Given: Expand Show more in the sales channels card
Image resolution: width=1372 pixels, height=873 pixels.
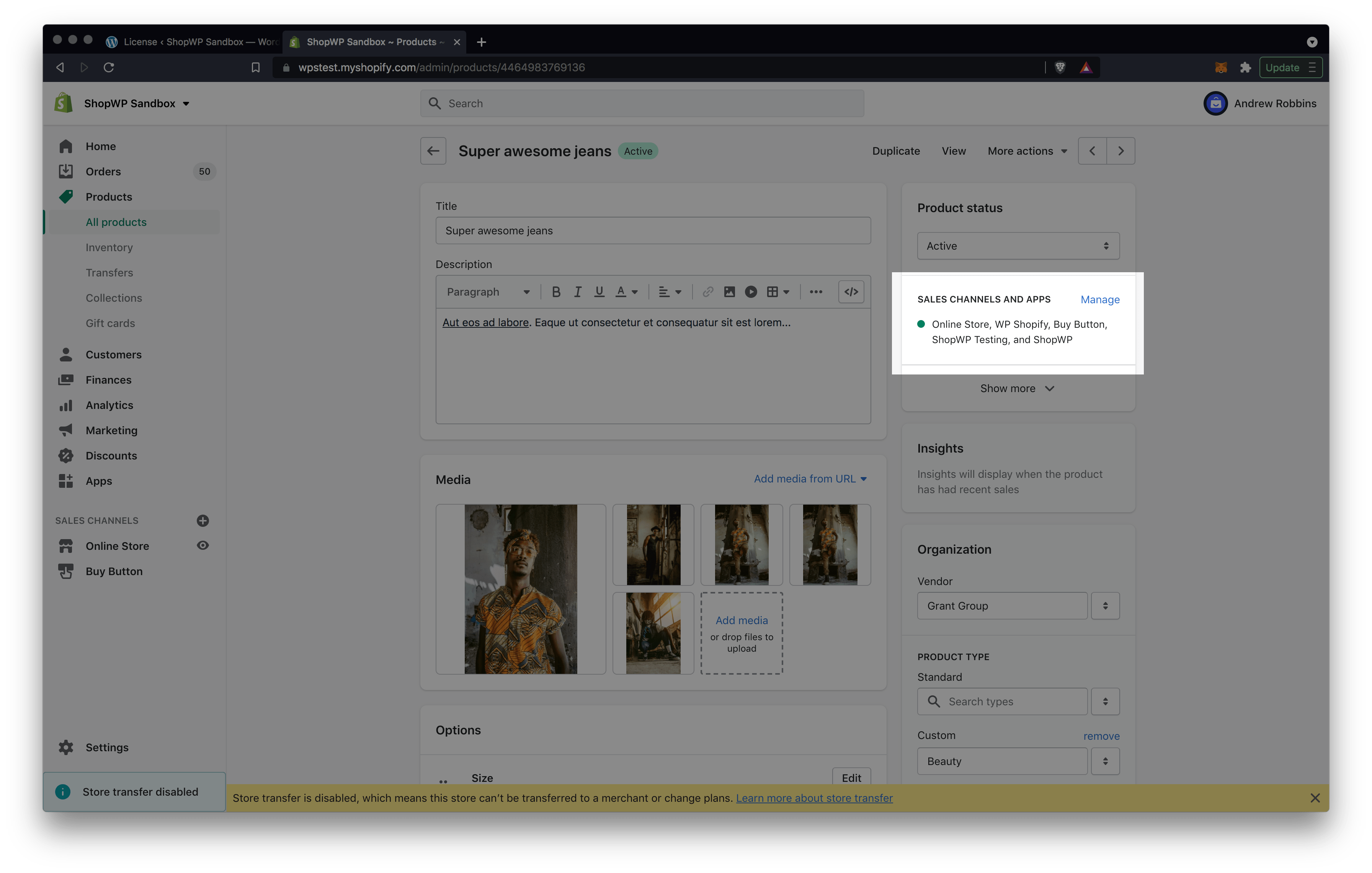Looking at the screenshot, I should [1018, 388].
